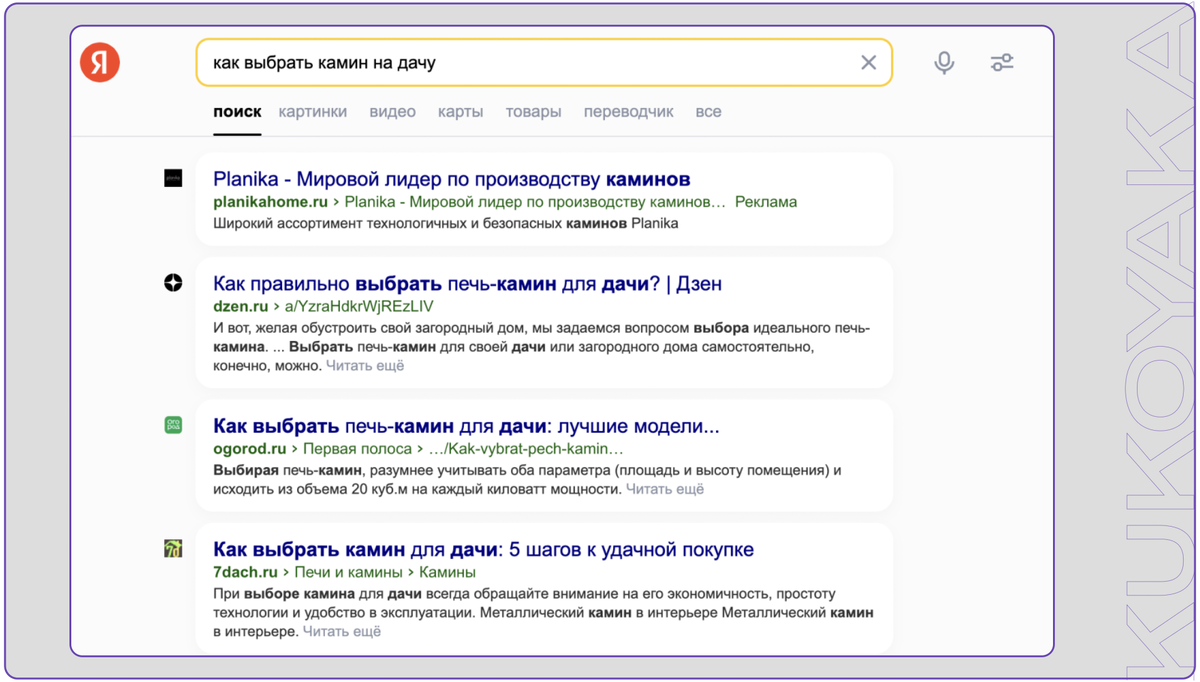Screen dimensions: 1200x682
Task: Open the 'переводчик' tab
Action: 628,112
